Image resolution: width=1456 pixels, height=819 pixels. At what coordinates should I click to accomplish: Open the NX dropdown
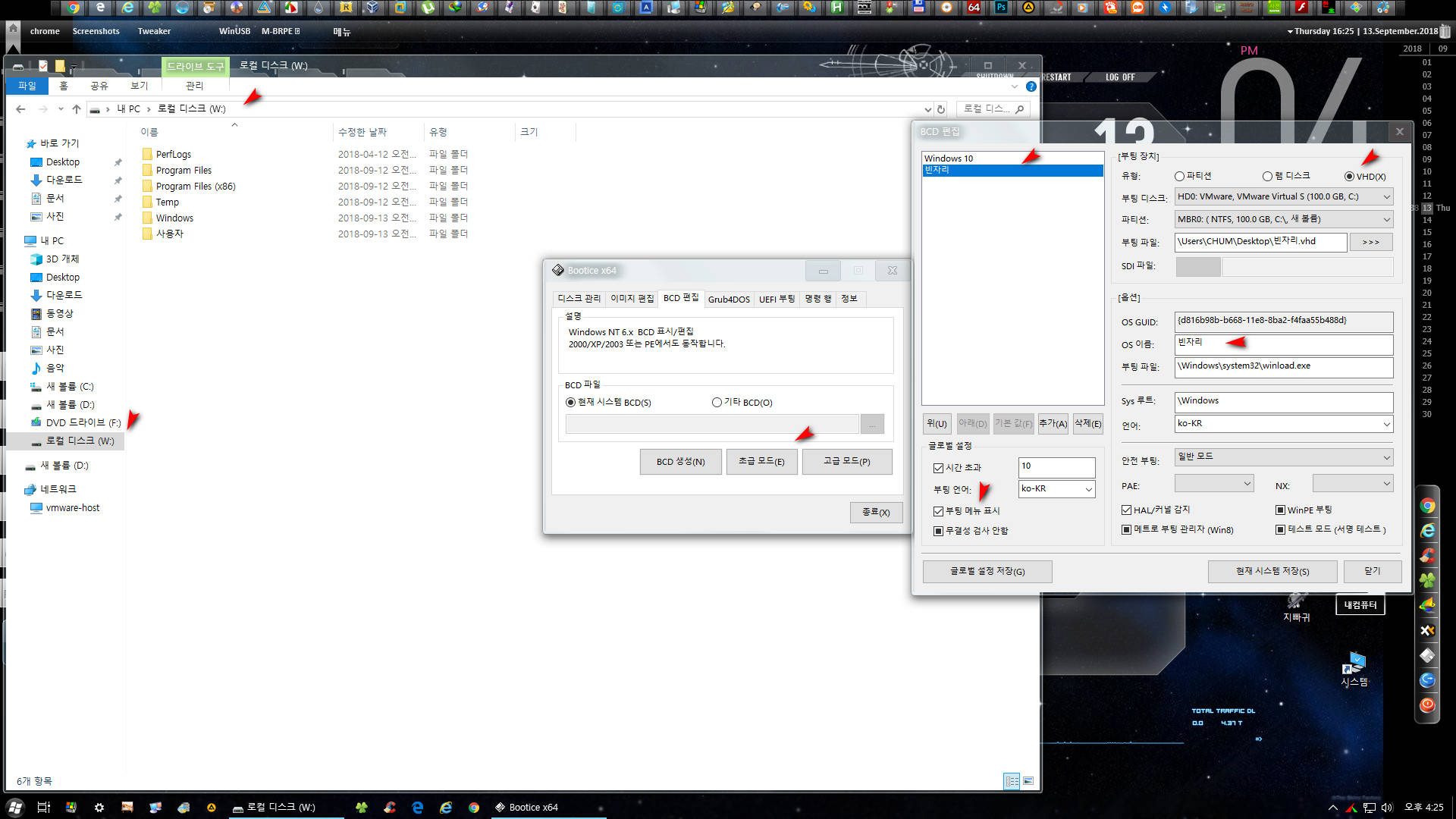(x=1353, y=483)
